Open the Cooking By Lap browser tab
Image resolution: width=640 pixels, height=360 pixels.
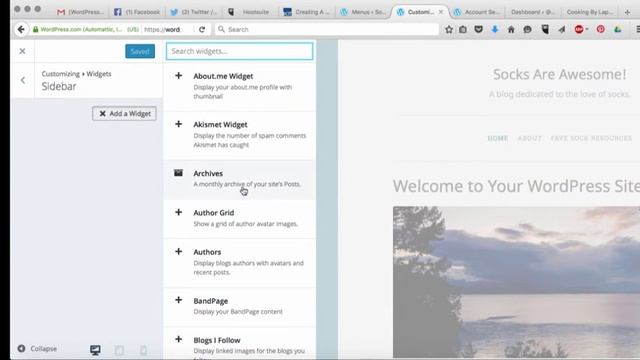click(589, 12)
